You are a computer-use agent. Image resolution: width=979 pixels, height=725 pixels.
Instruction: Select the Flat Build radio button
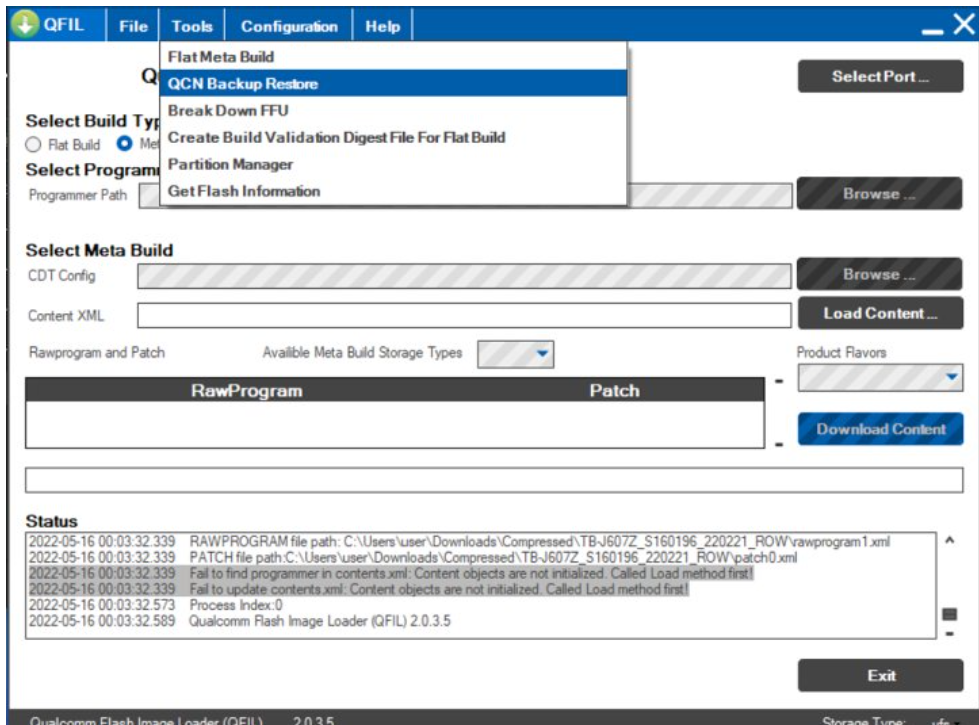pos(33,145)
